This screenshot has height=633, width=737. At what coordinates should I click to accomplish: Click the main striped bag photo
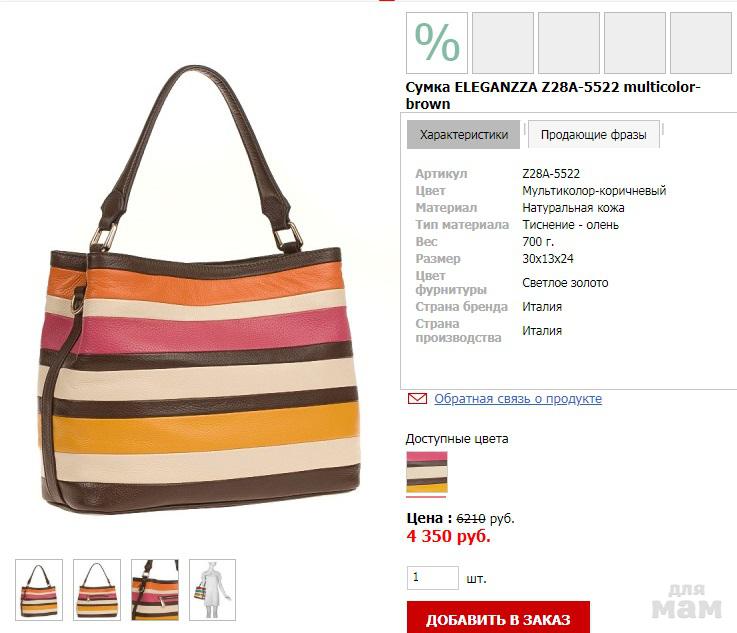[x=198, y=289]
